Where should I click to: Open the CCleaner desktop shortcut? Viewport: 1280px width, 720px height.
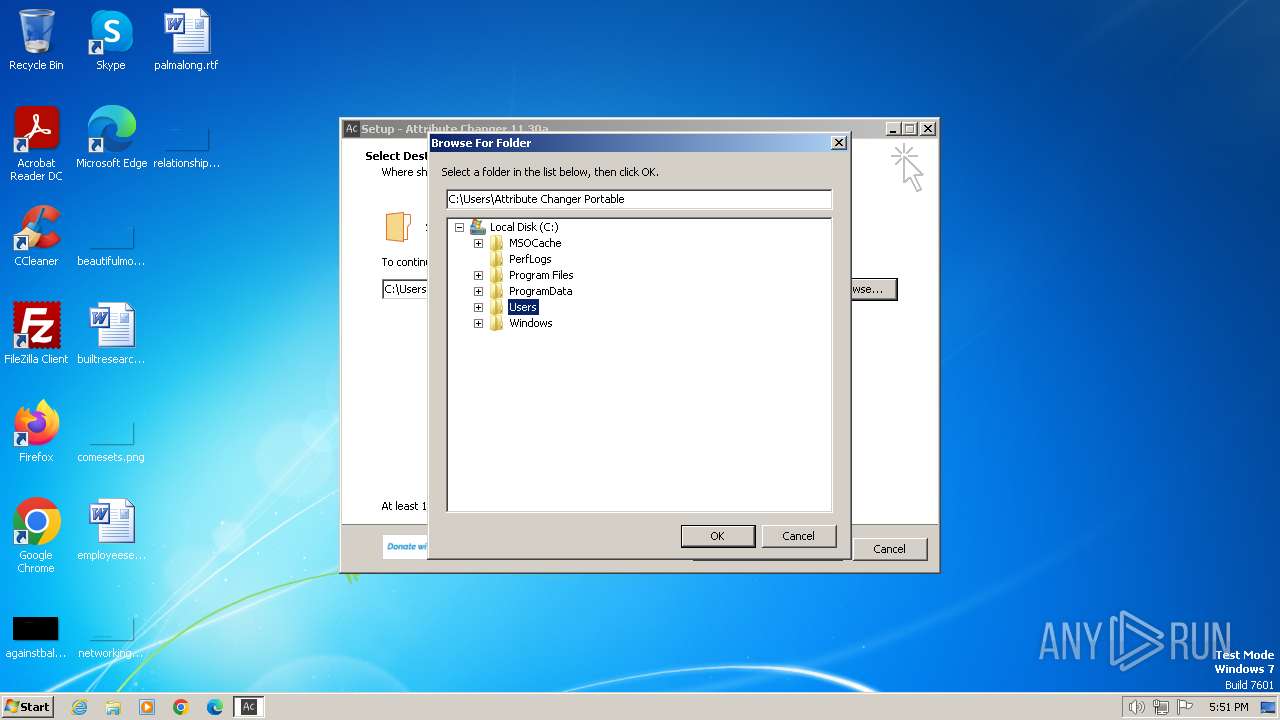[36, 236]
